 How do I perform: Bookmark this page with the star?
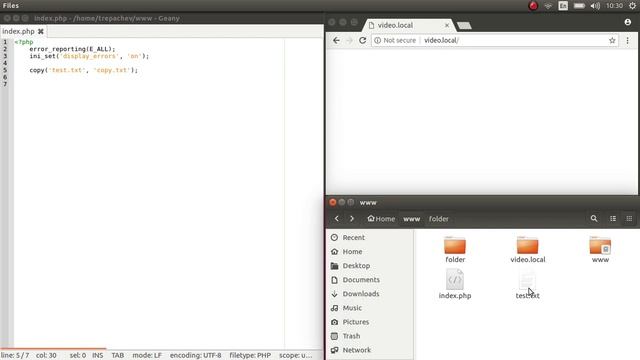612,40
